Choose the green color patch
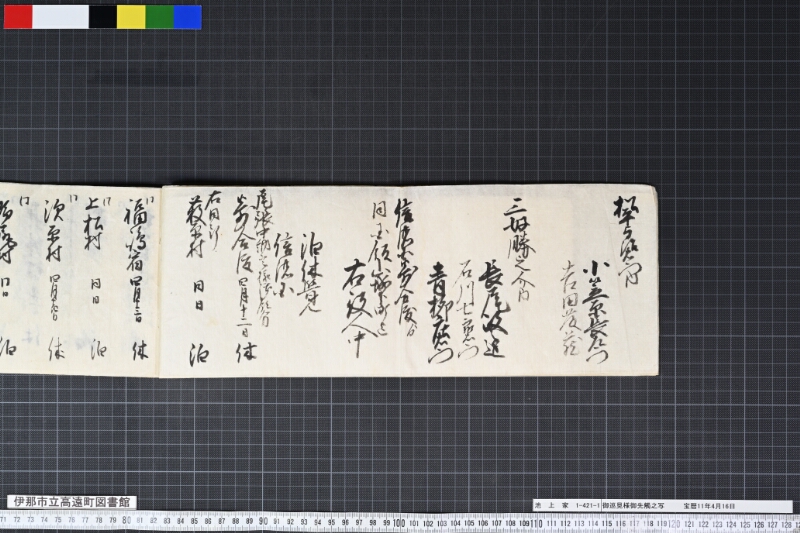This screenshot has width=800, height=533. pyautogui.click(x=160, y=17)
